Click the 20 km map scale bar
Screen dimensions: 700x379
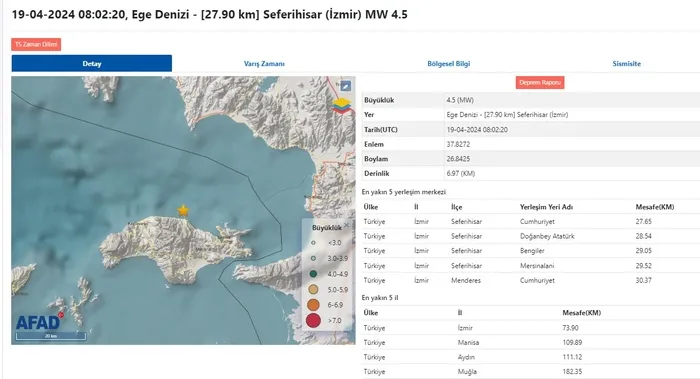pos(50,336)
